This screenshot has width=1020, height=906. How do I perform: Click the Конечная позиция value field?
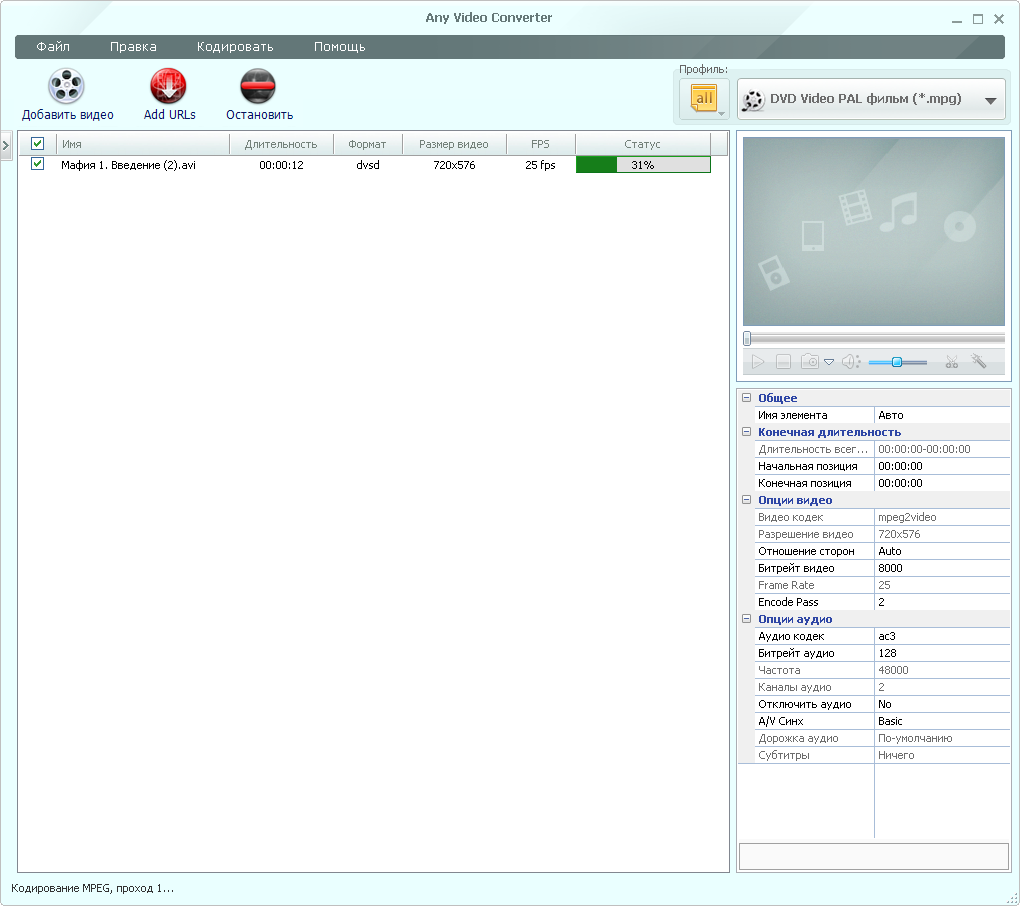[942, 483]
